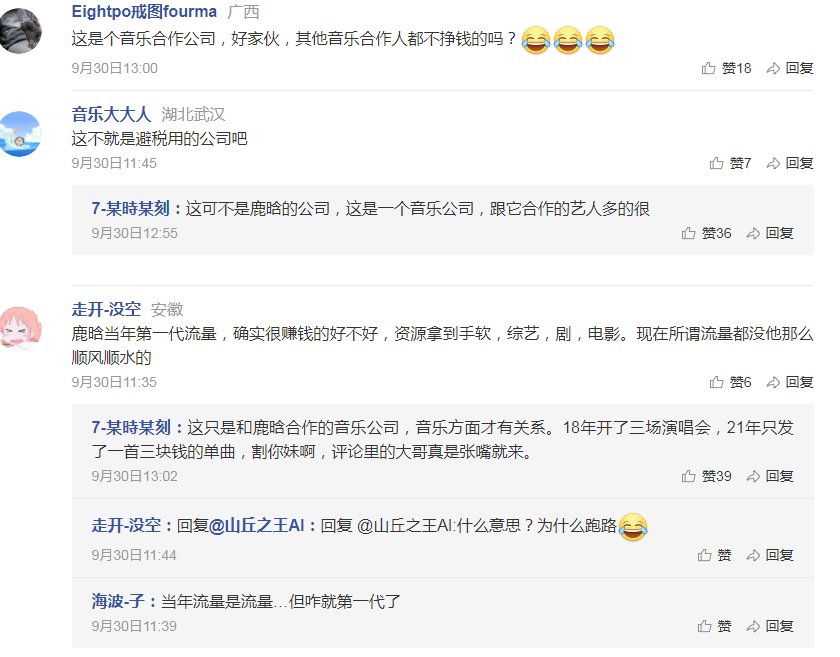
Task: Like 走开-没空's reply posted at 11:44
Action: [715, 555]
